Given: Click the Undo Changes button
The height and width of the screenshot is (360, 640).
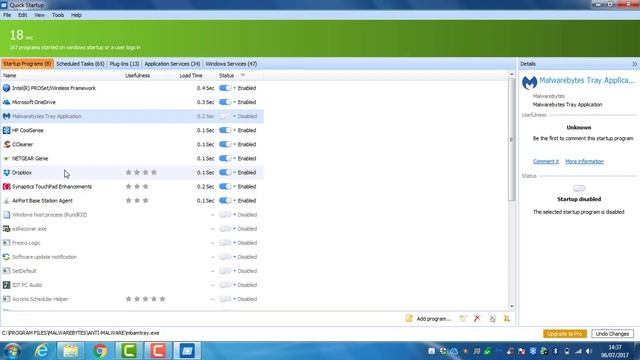Looking at the screenshot, I should pyautogui.click(x=612, y=334).
